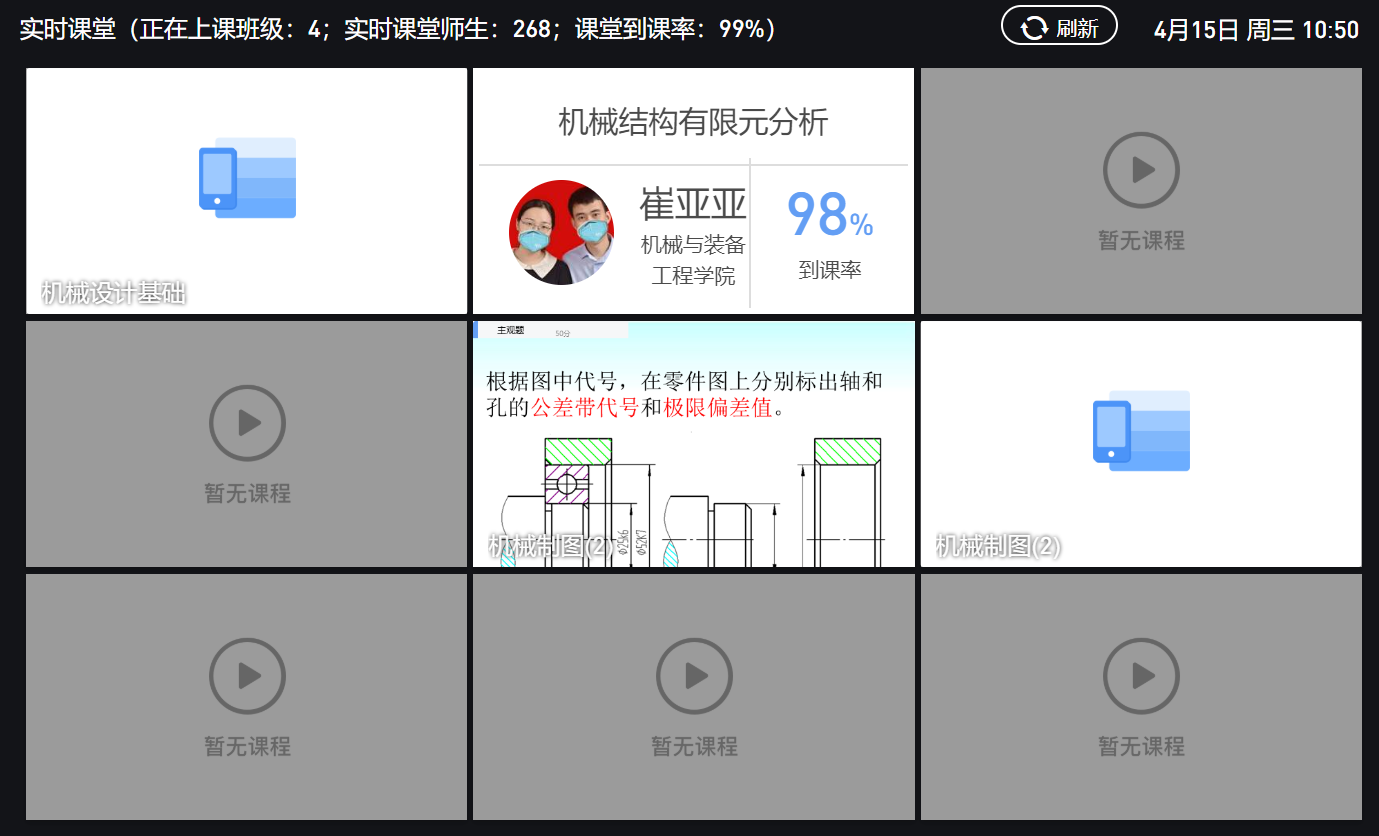The width and height of the screenshot is (1379, 836).
Task: Click the teacher name 崔亚亚
Action: 693,204
